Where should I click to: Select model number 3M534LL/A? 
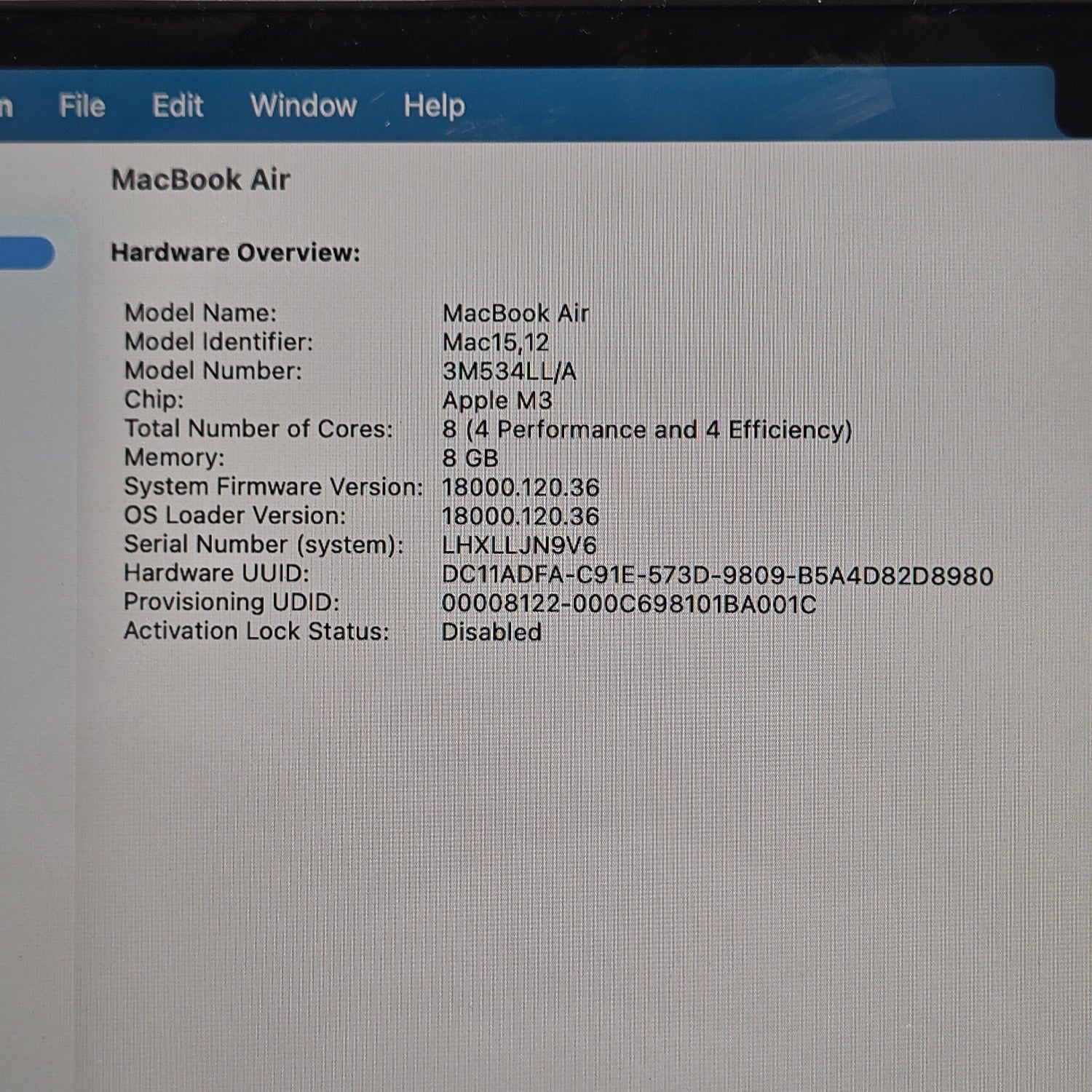[510, 372]
